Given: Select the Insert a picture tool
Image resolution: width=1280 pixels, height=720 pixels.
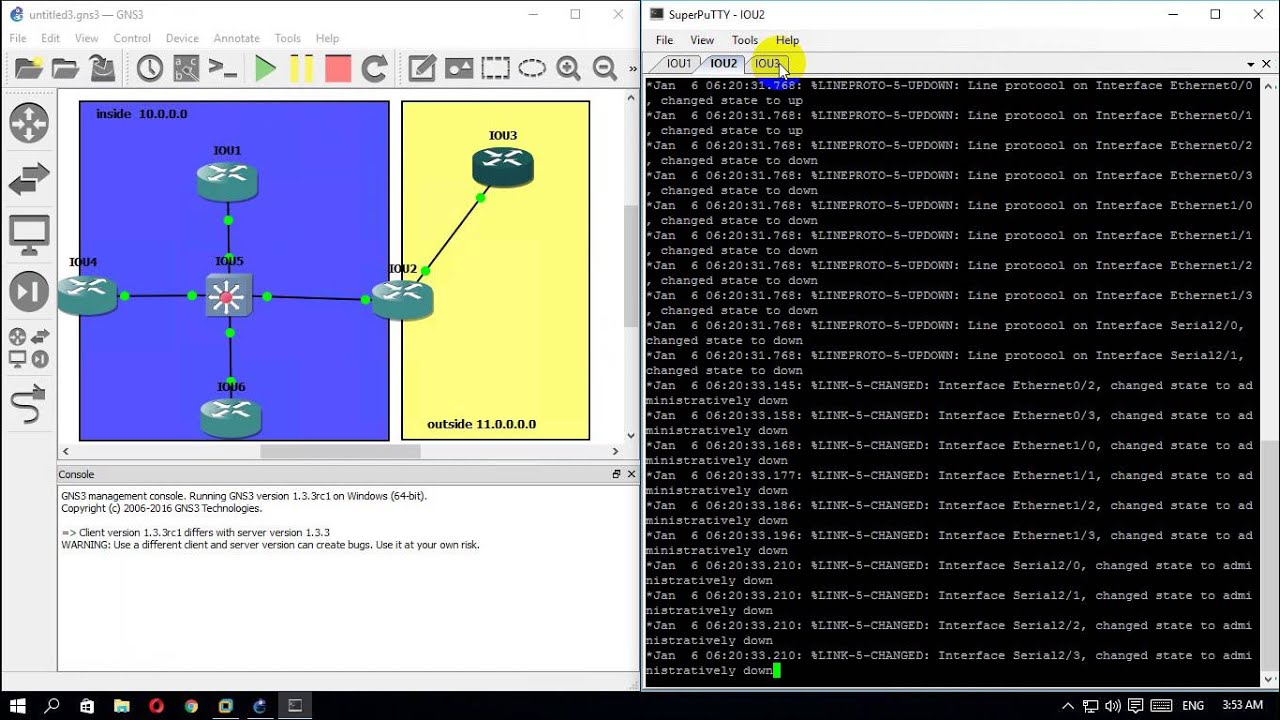Looking at the screenshot, I should [x=459, y=68].
